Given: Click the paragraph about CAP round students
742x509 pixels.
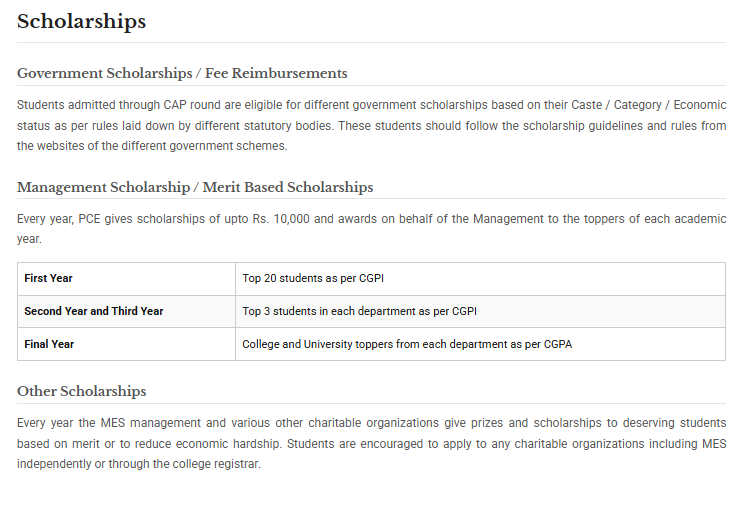Looking at the screenshot, I should (371, 125).
